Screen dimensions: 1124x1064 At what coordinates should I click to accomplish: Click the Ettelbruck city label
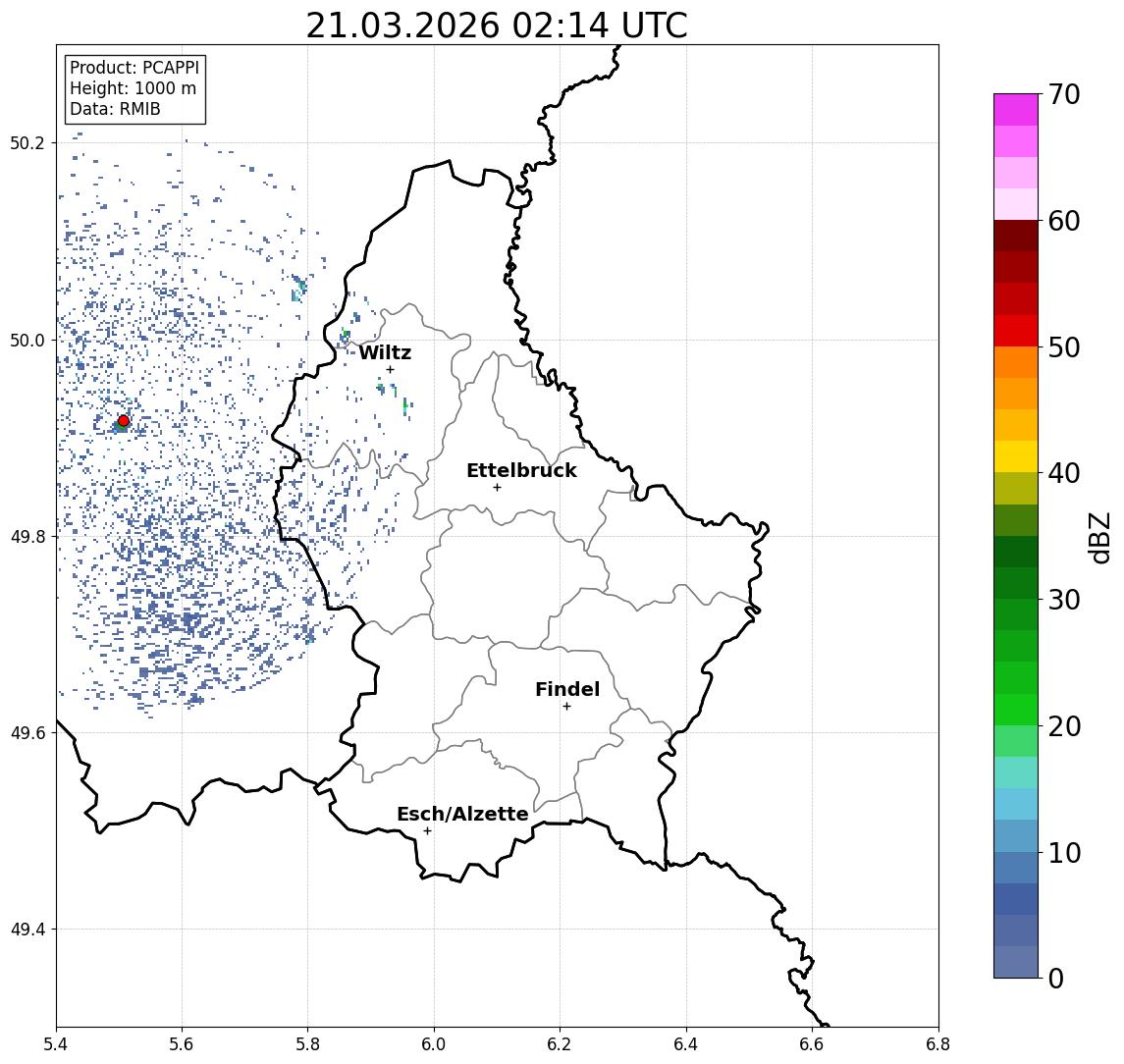pyautogui.click(x=521, y=470)
